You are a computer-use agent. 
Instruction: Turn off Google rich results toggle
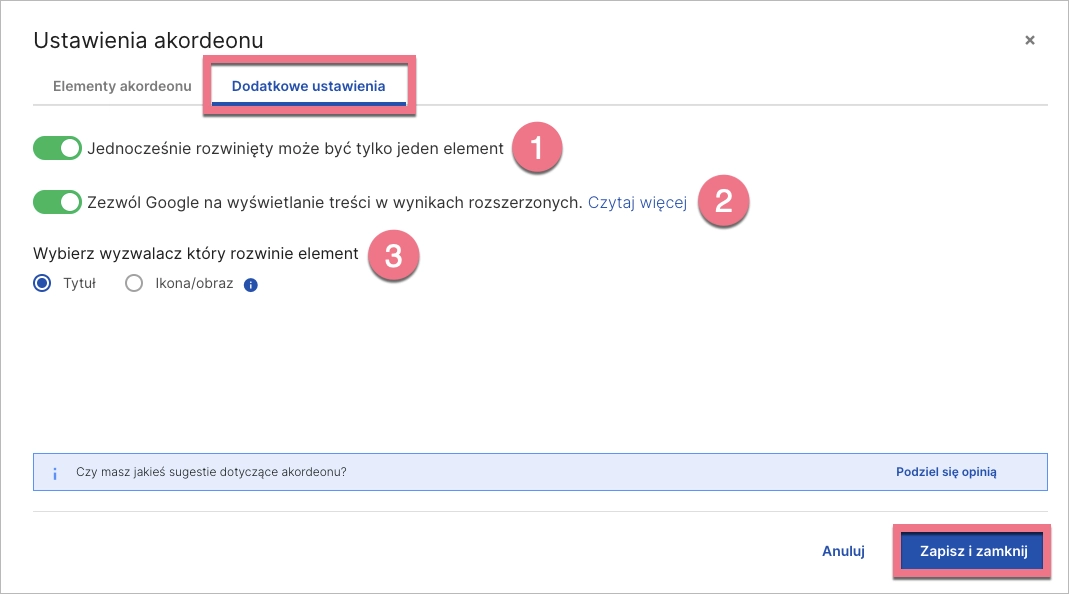click(57, 201)
